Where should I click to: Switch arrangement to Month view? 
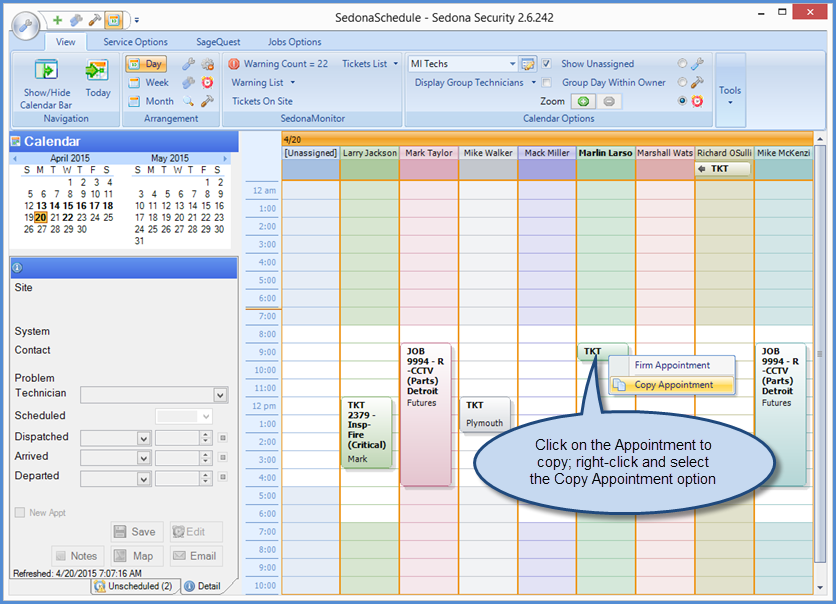(x=152, y=101)
